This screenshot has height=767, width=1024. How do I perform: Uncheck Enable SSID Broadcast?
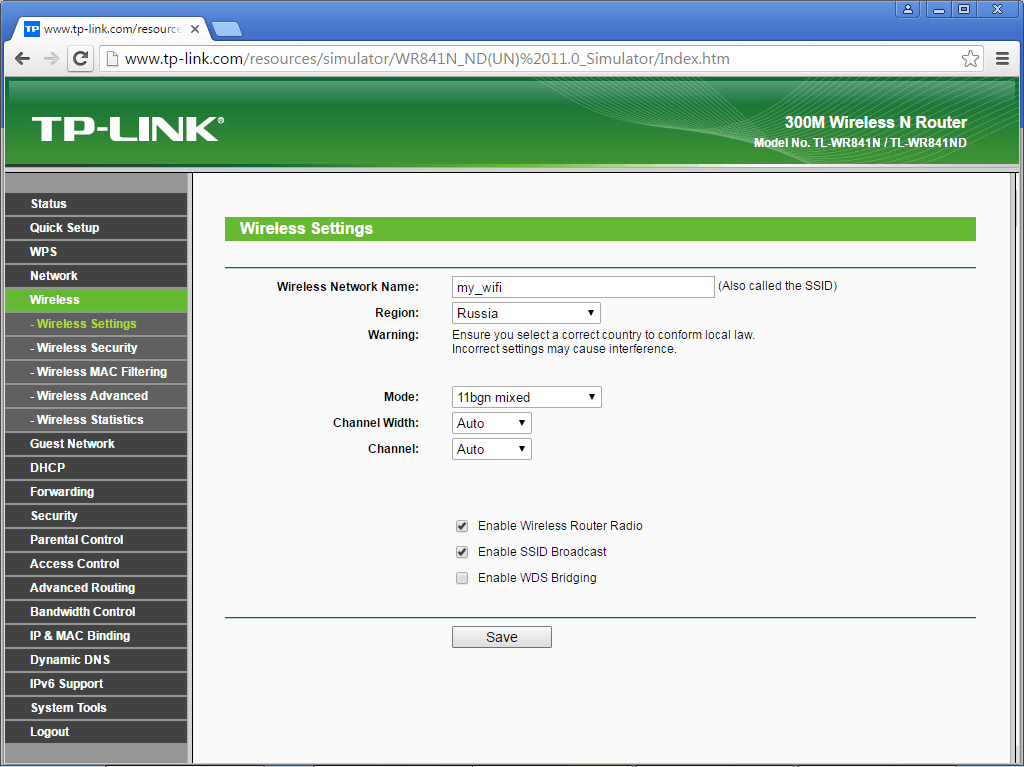(462, 552)
